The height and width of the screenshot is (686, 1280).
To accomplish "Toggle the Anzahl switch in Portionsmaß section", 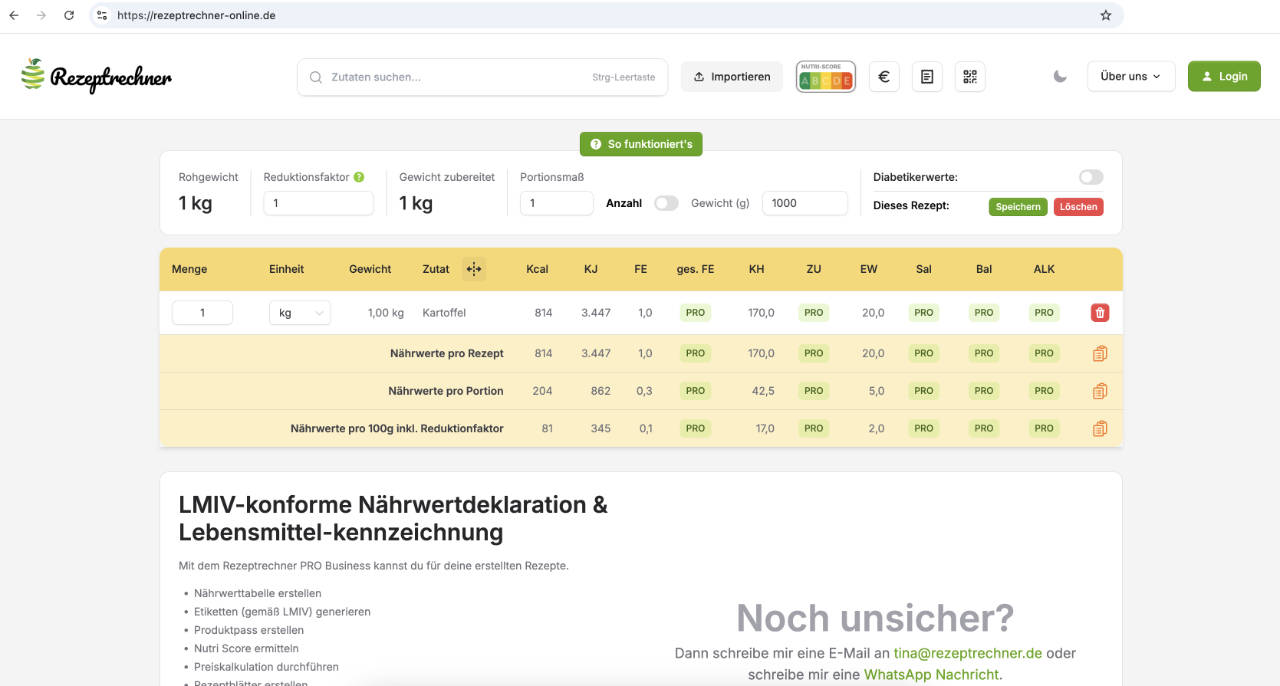I will click(x=666, y=202).
